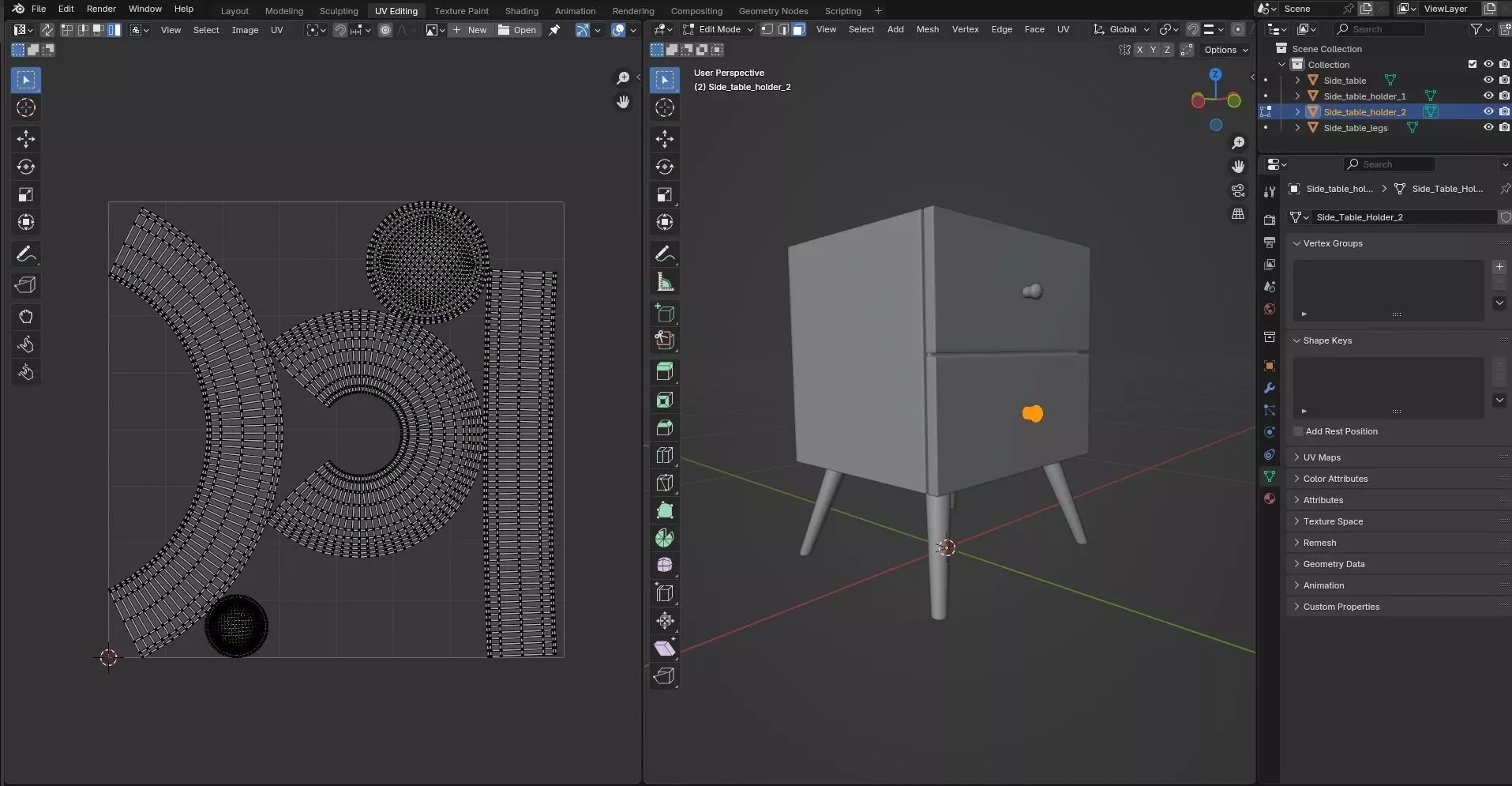Open the File menu
Image resolution: width=1512 pixels, height=786 pixels.
click(x=39, y=9)
